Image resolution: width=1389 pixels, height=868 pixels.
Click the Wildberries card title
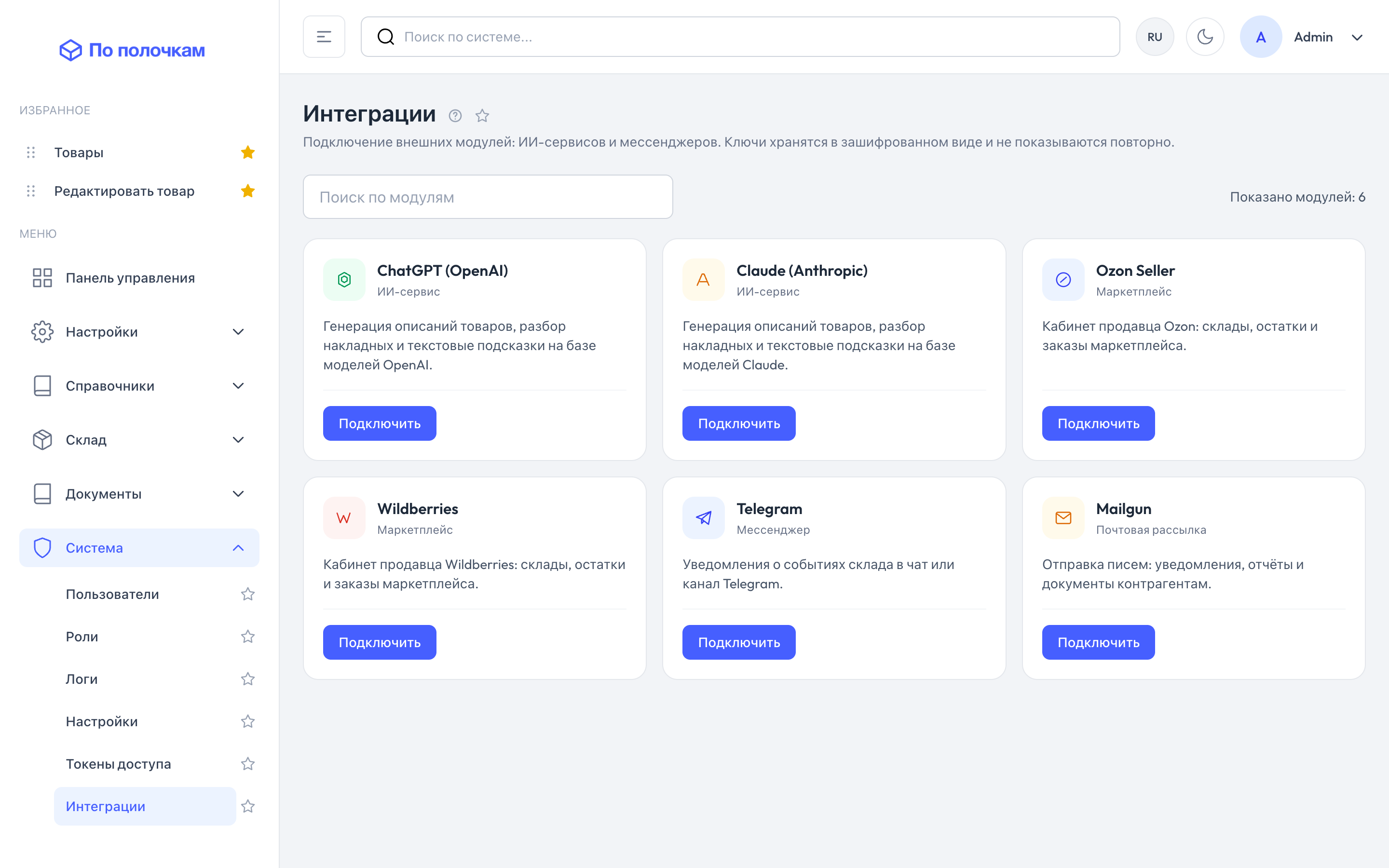tap(417, 509)
